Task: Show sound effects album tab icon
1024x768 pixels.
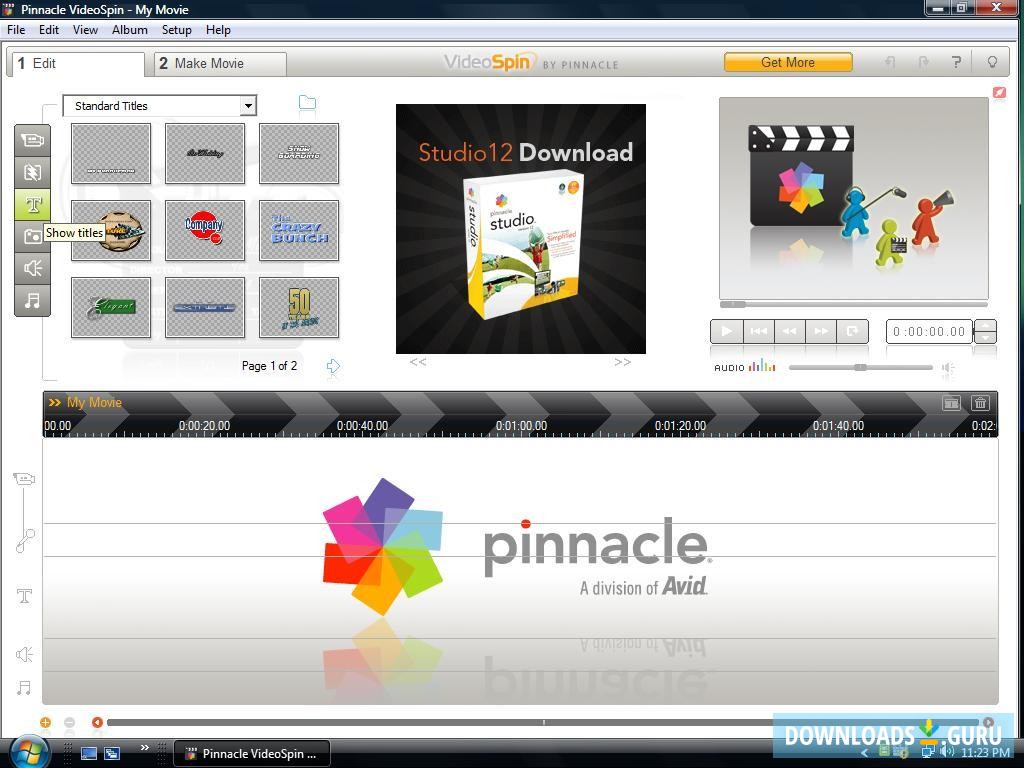Action: click(32, 268)
